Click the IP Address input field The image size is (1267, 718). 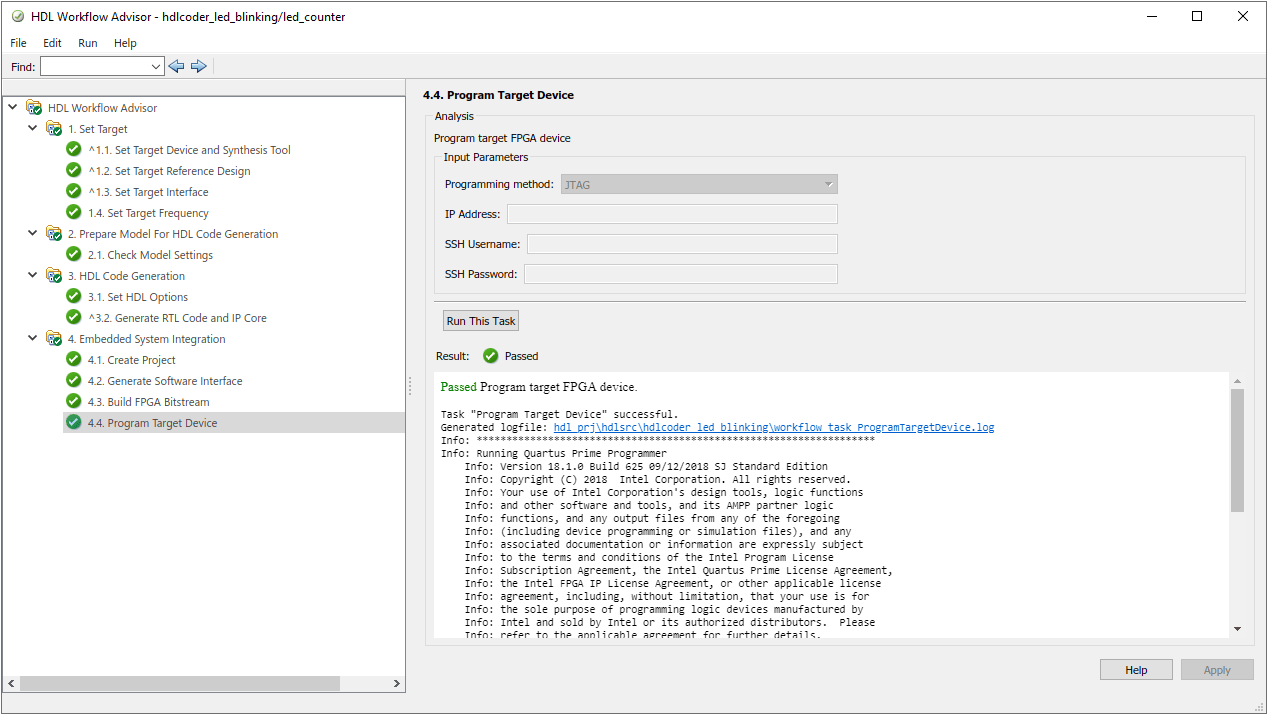point(672,214)
